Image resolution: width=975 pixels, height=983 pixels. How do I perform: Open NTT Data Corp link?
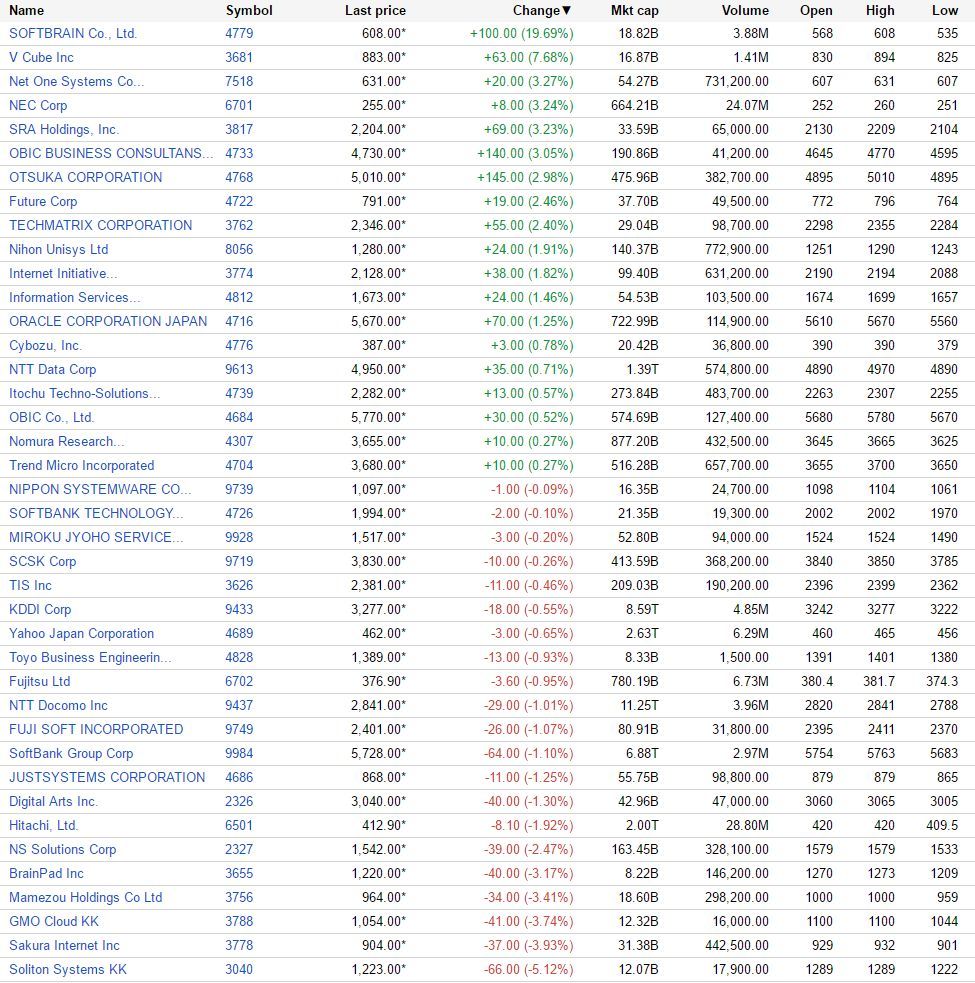53,370
